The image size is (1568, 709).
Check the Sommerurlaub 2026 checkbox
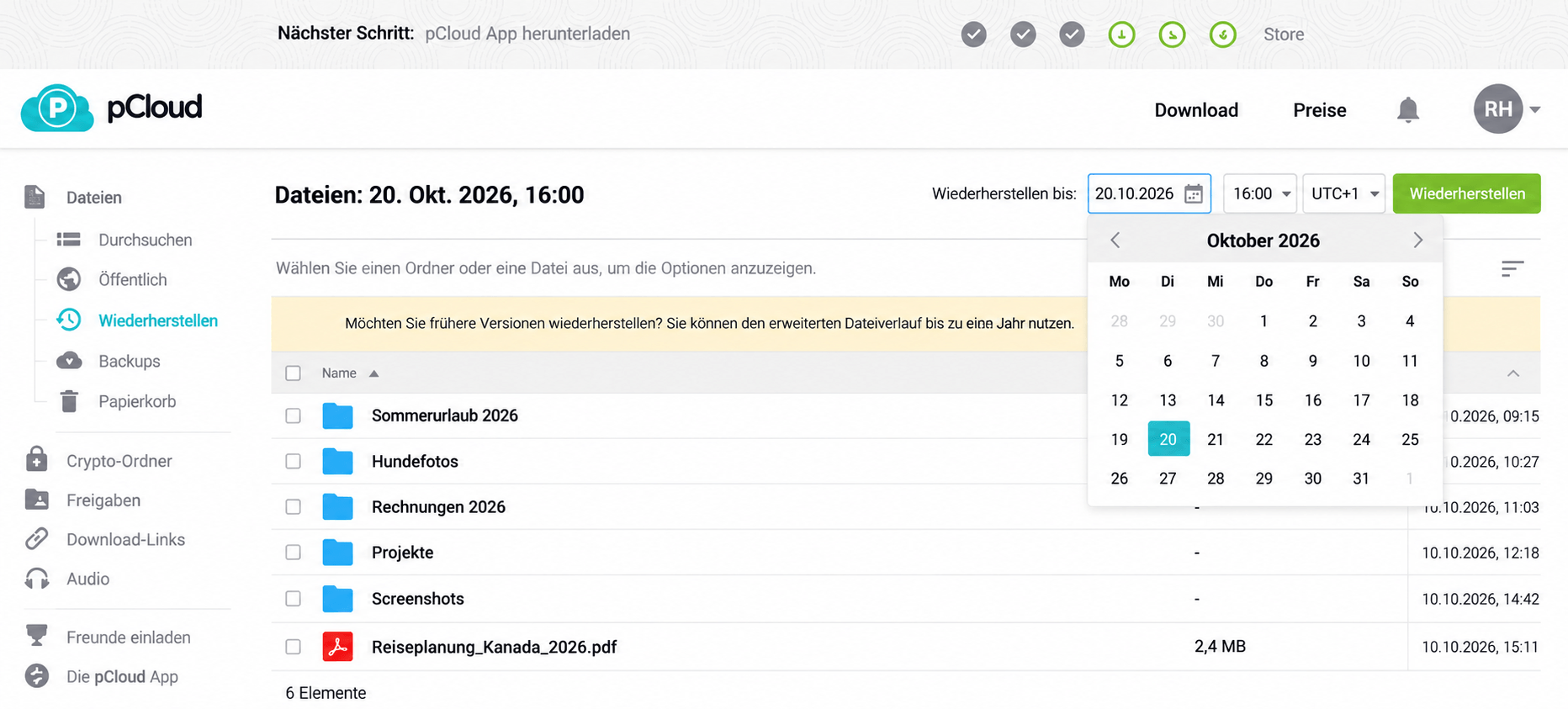click(293, 415)
